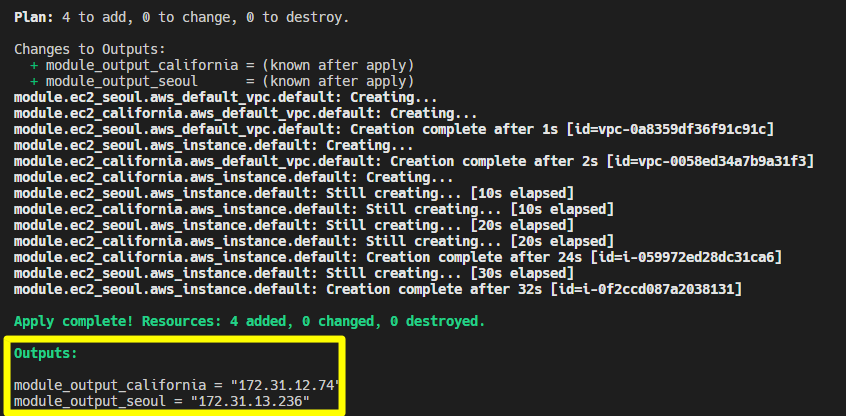Click the Seoul aws_instance 'Creating...' line
The height and width of the screenshot is (416, 846).
(x=214, y=146)
